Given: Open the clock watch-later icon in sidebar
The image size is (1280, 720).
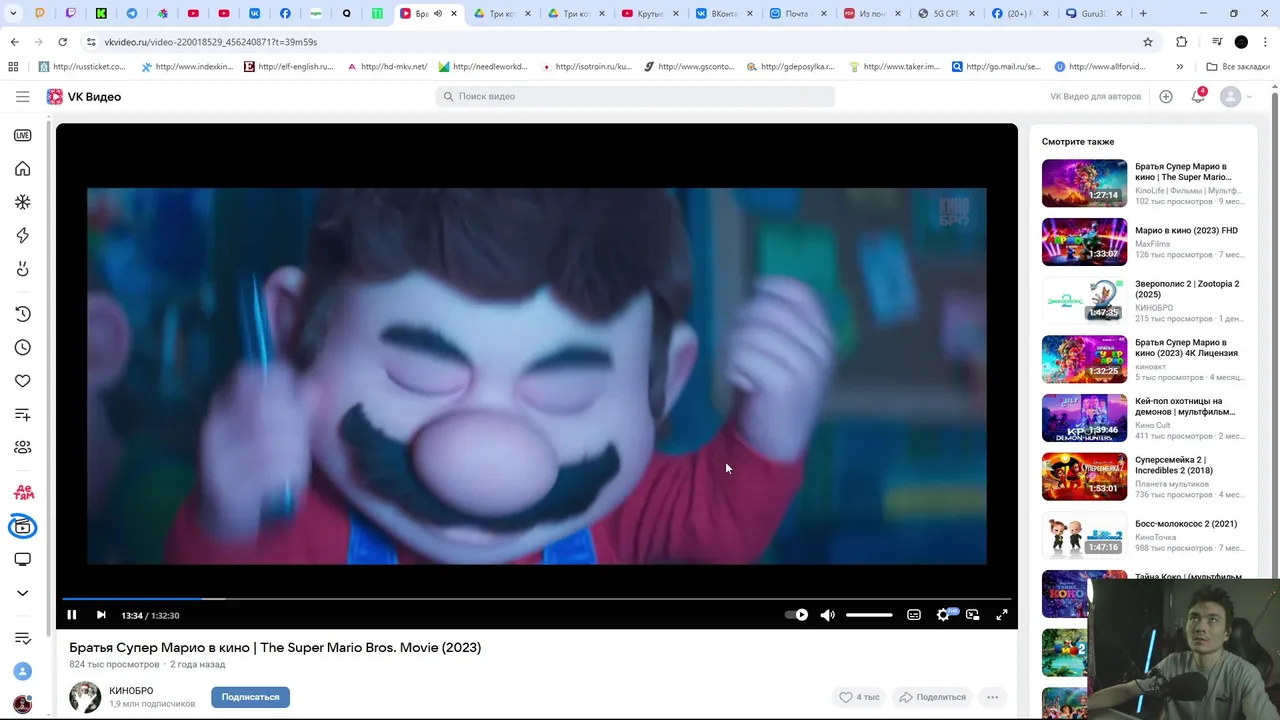Looking at the screenshot, I should pos(22,347).
